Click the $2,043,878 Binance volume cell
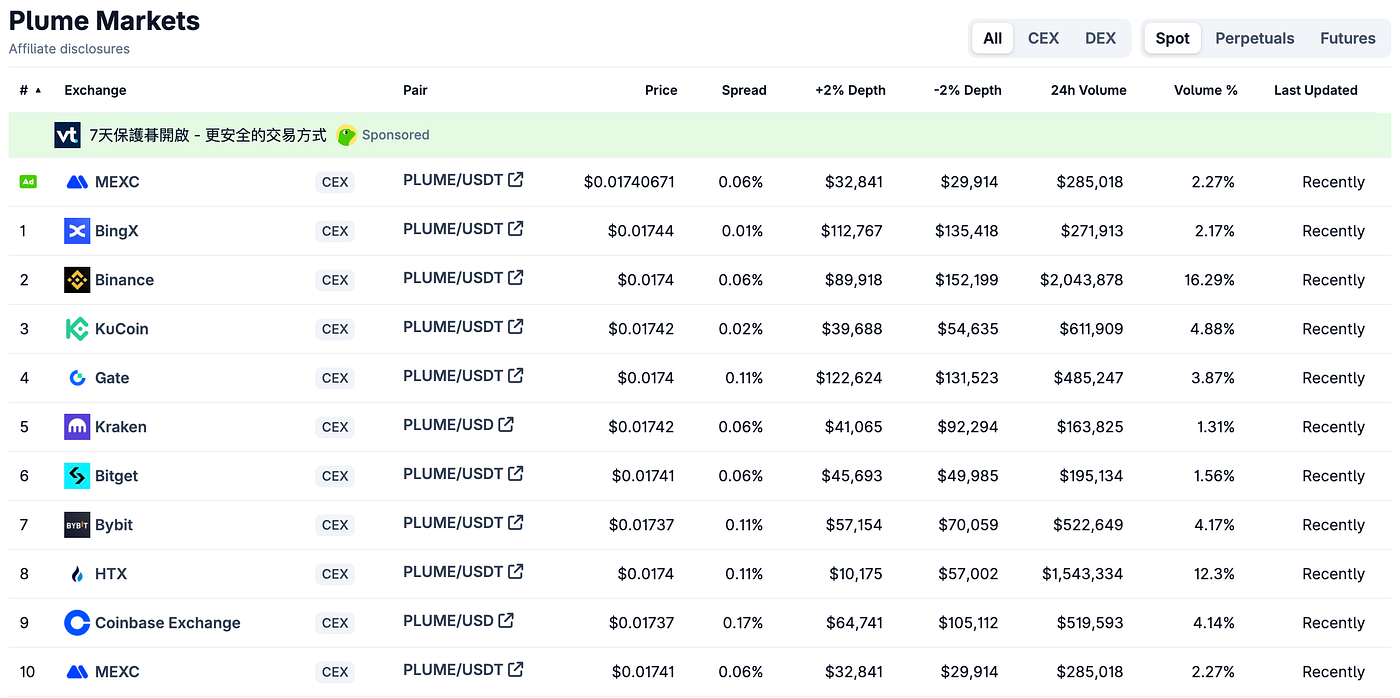1400x698 pixels. [x=1081, y=280]
